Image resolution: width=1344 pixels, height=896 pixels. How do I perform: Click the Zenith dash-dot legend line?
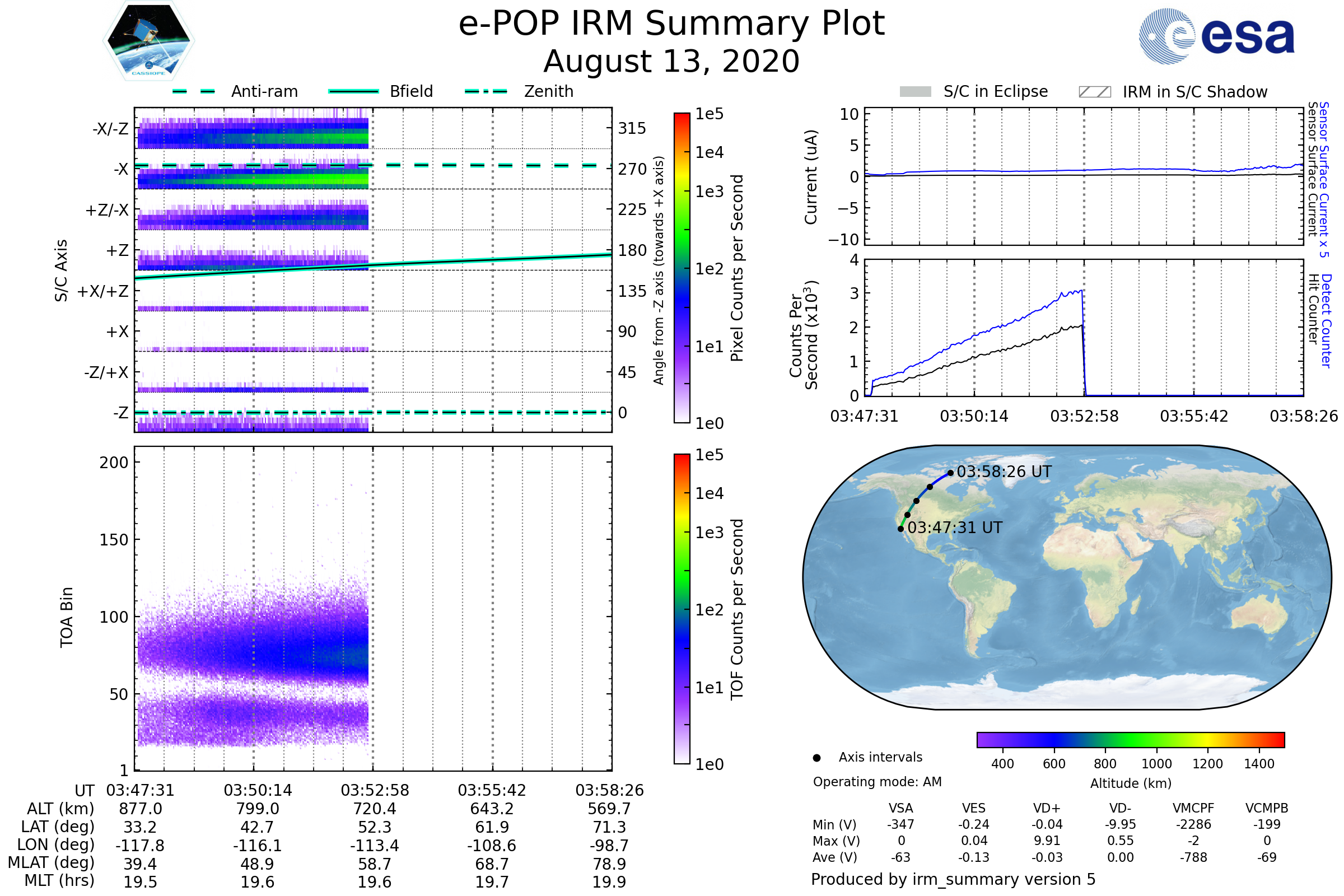(486, 91)
